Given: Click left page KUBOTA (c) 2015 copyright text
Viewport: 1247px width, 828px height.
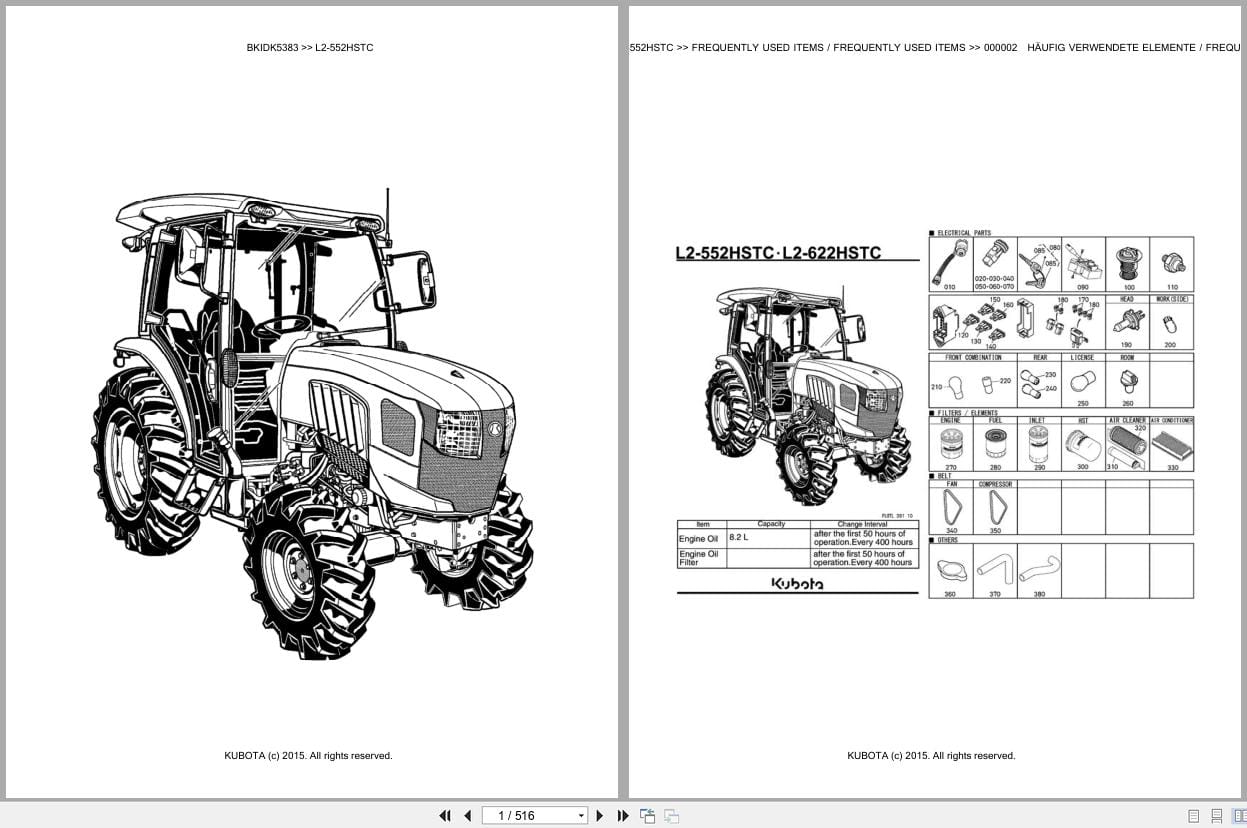Looking at the screenshot, I should tap(308, 756).
